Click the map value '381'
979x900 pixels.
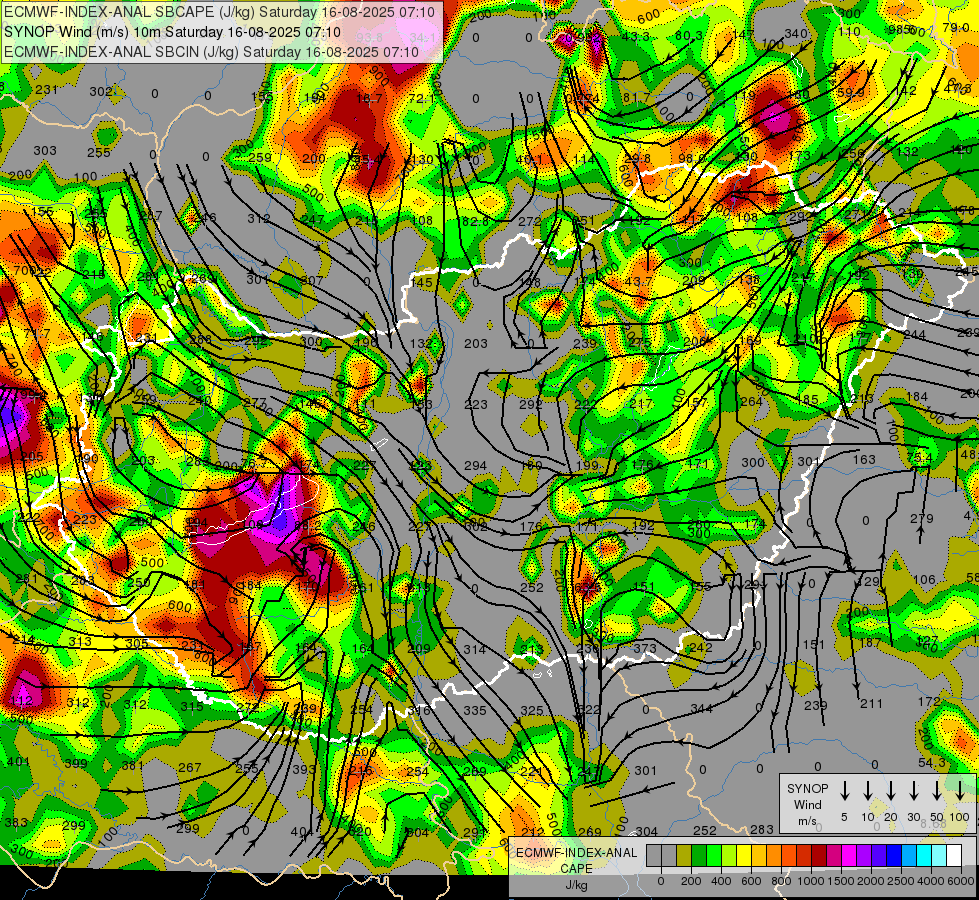[132, 765]
